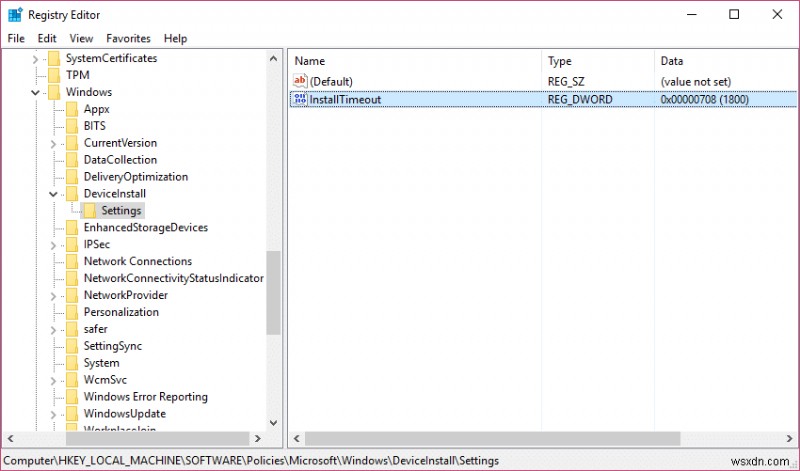Click the (Default) string value icon
Viewport: 800px width, 471px height.
(299, 81)
